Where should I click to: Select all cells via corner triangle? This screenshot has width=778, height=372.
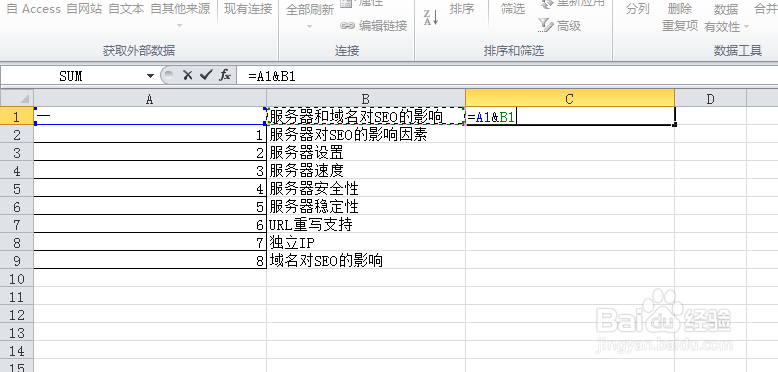(x=17, y=98)
